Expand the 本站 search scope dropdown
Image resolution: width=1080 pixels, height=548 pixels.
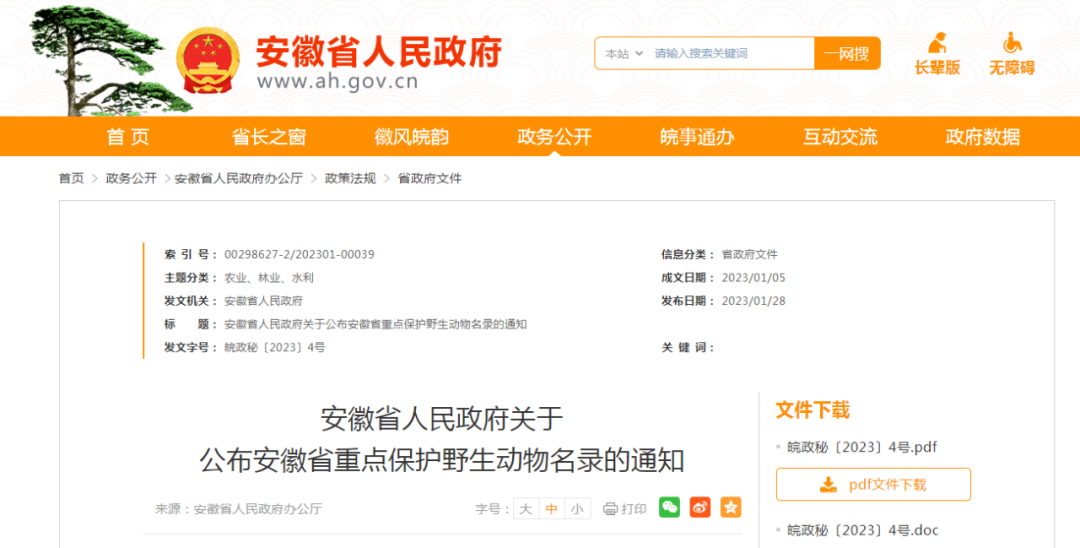pos(623,54)
